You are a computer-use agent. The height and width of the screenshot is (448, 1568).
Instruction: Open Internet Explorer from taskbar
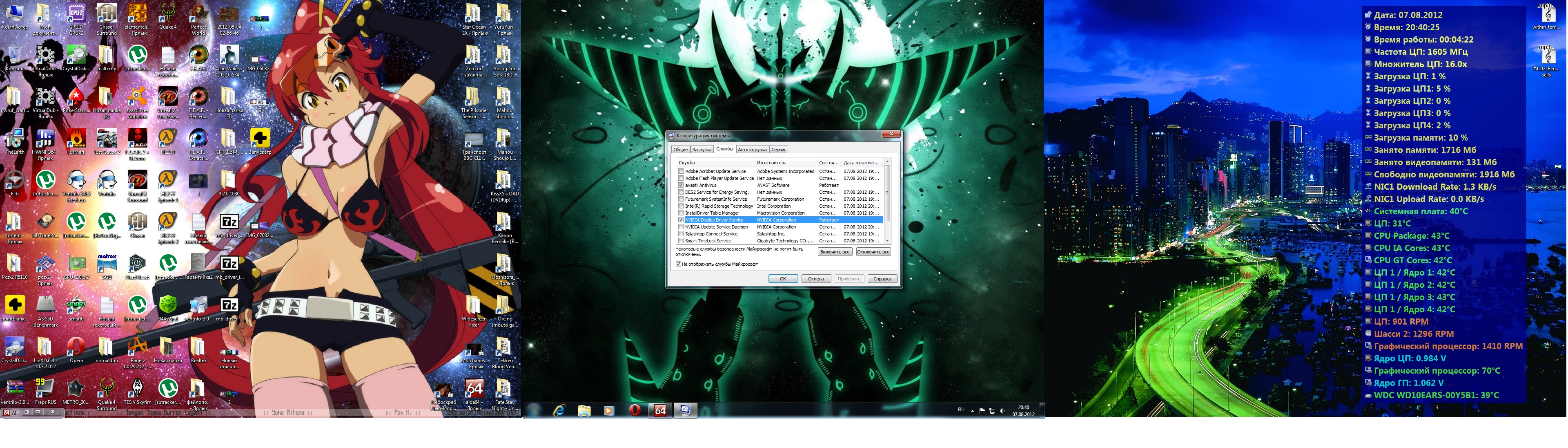click(559, 410)
